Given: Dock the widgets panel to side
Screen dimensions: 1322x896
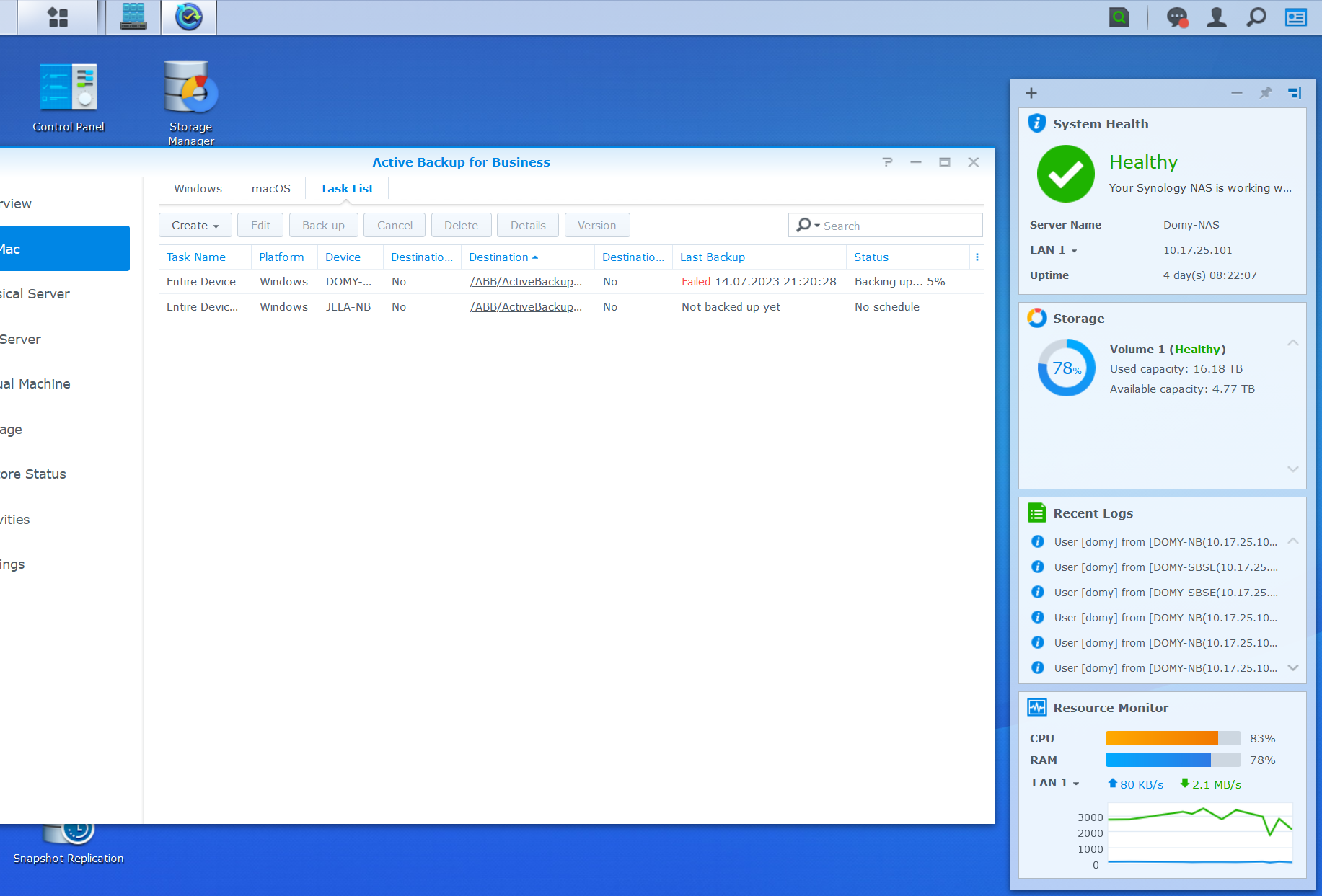Looking at the screenshot, I should coord(1295,93).
